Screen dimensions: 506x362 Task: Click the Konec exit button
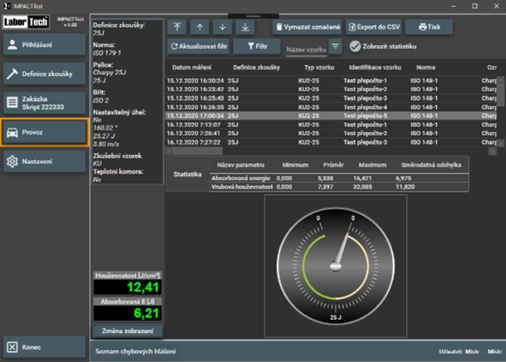(x=44, y=347)
